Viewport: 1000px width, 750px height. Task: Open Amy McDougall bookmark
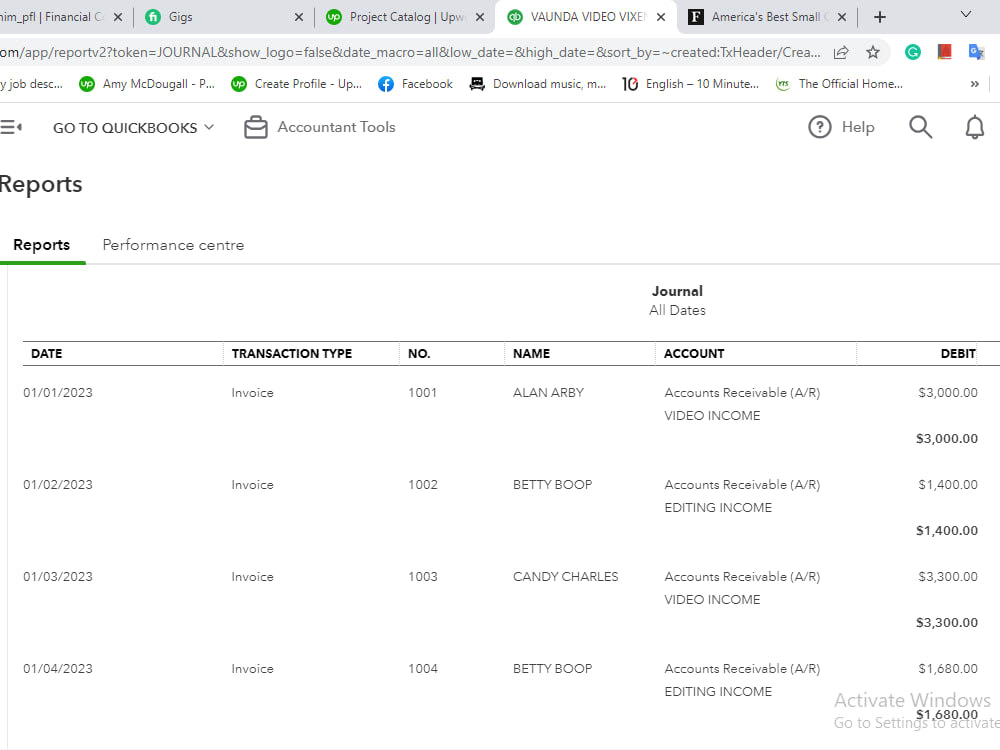(x=147, y=84)
